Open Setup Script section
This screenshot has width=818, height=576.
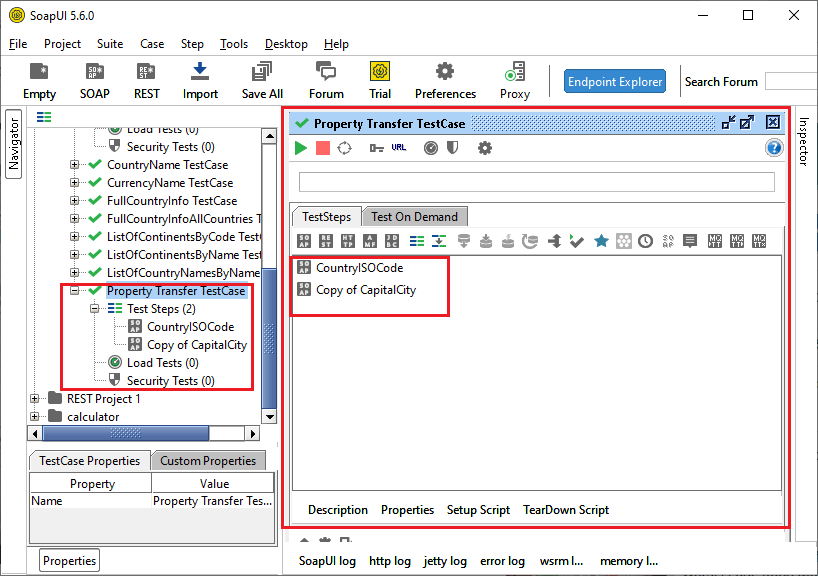click(x=478, y=510)
